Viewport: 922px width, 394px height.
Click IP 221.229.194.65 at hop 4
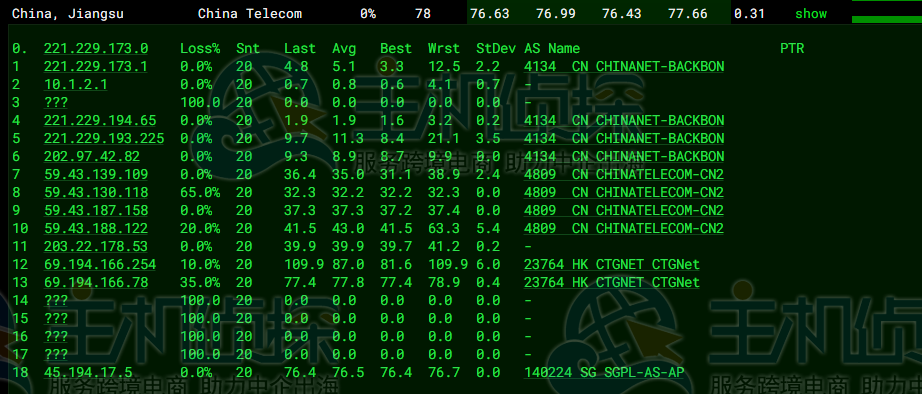(x=100, y=121)
